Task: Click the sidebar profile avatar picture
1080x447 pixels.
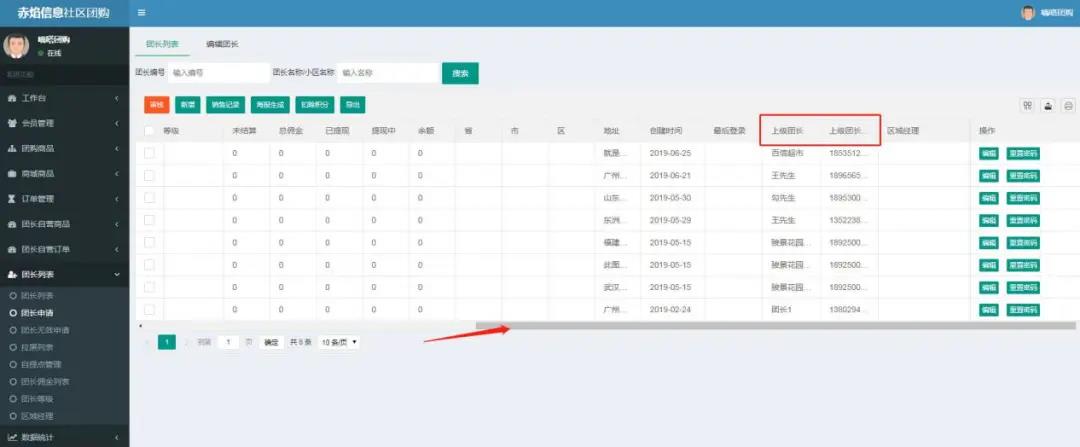Action: coord(17,45)
